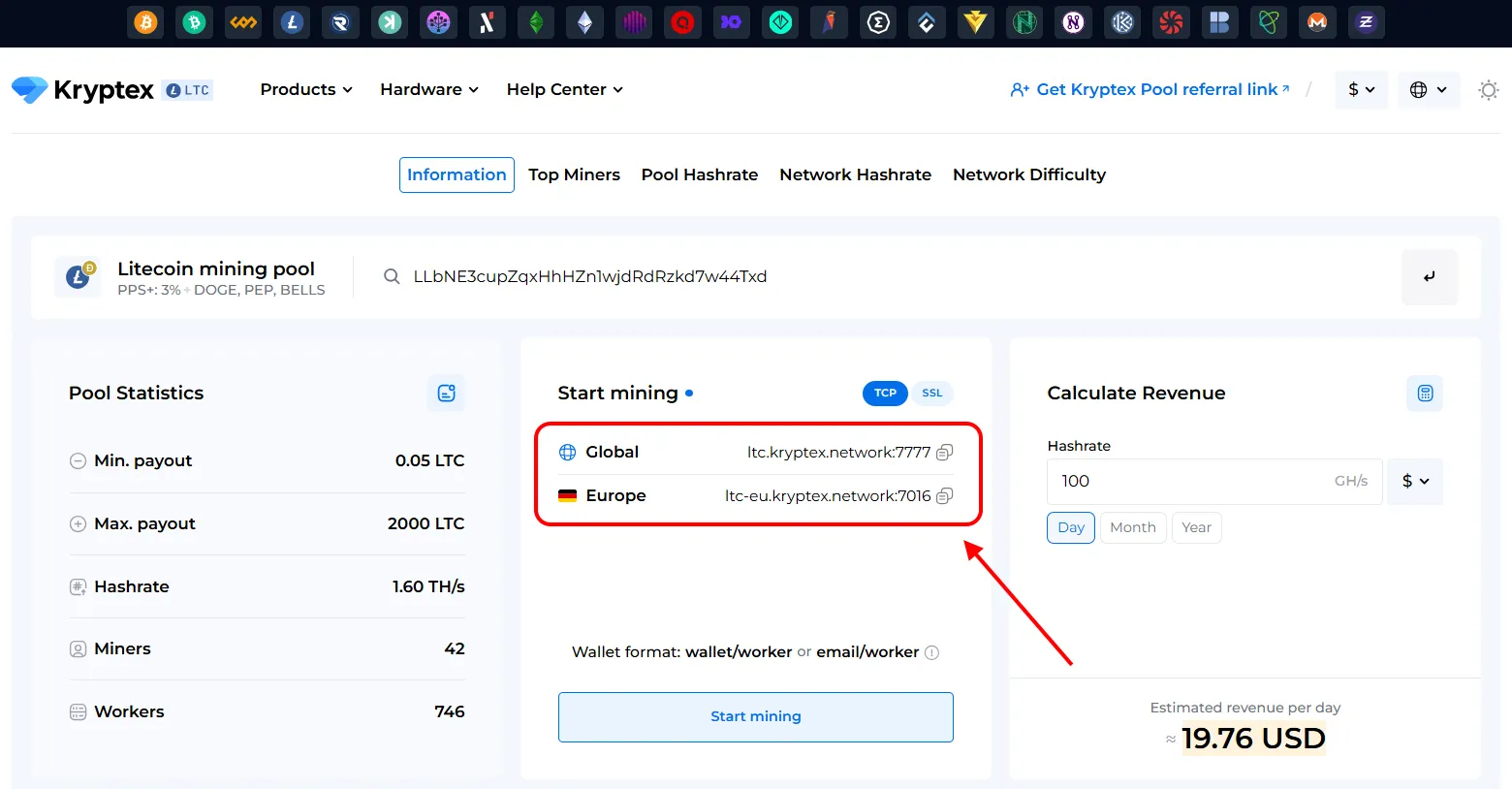Open Get Kryptex Pool referral link

click(x=1150, y=90)
